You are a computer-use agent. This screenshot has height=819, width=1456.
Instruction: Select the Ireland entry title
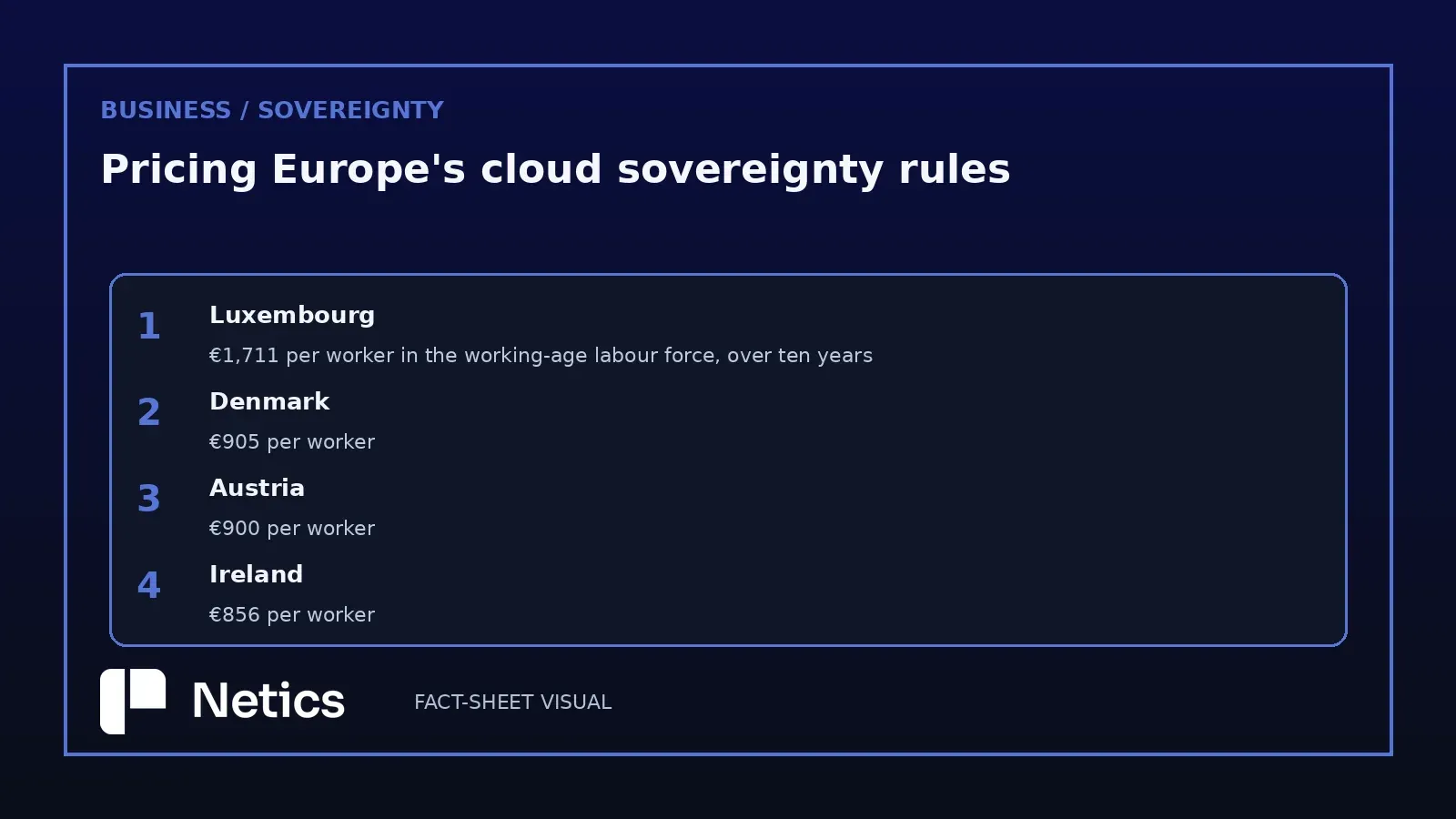point(256,574)
